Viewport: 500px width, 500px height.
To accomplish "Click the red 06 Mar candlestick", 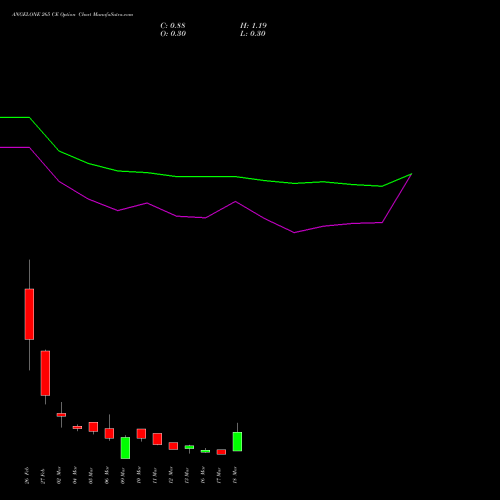I will 109,433.
